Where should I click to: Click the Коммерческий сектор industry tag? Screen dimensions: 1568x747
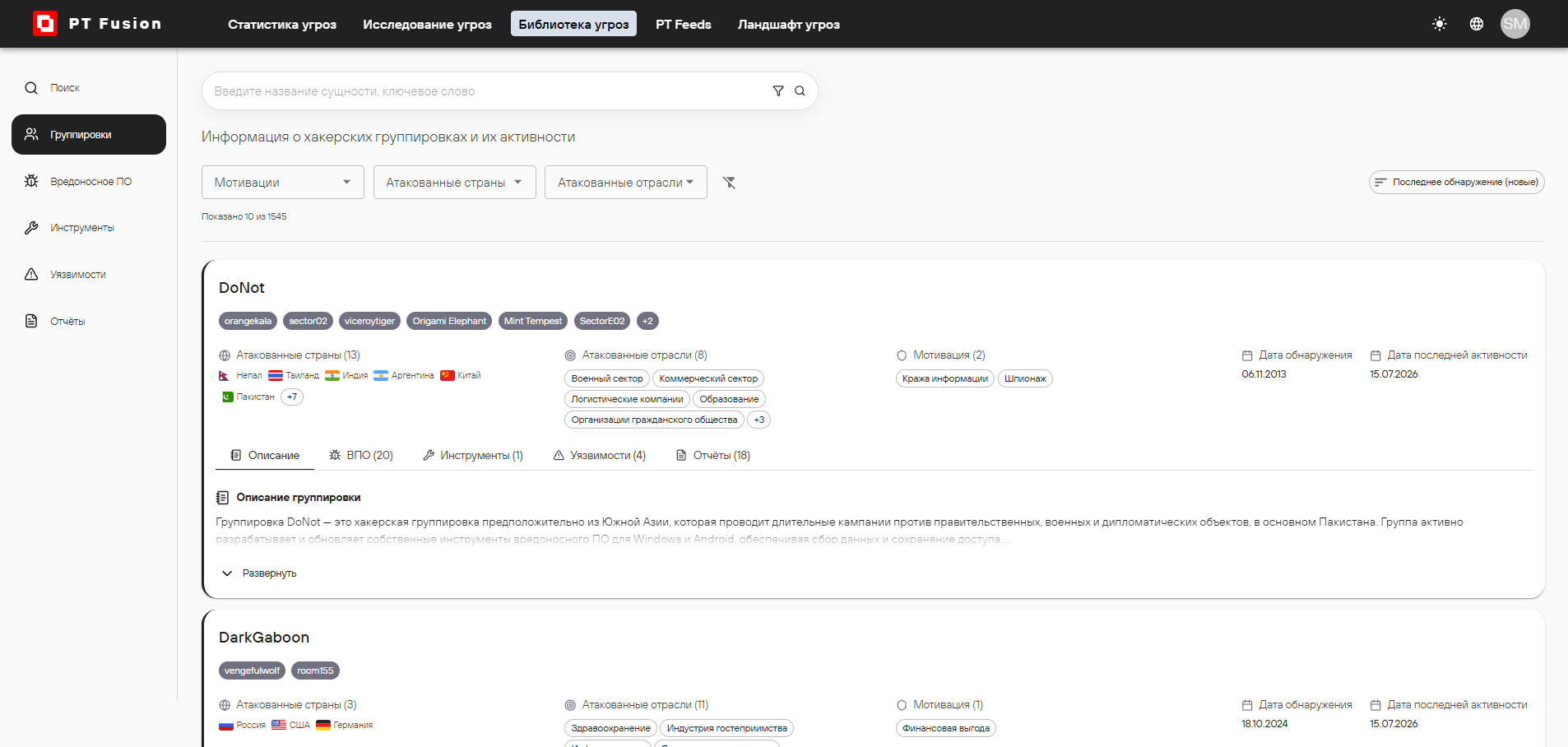(x=708, y=378)
